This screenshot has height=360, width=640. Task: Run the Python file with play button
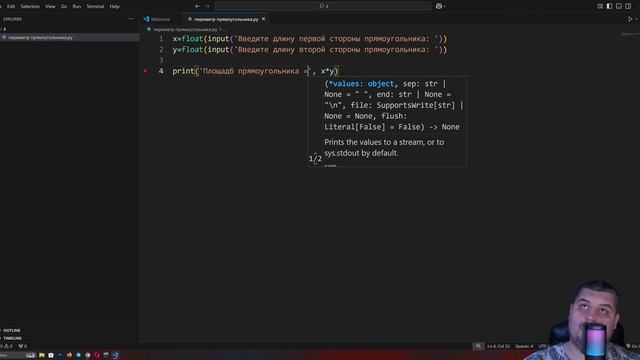[x=630, y=19]
